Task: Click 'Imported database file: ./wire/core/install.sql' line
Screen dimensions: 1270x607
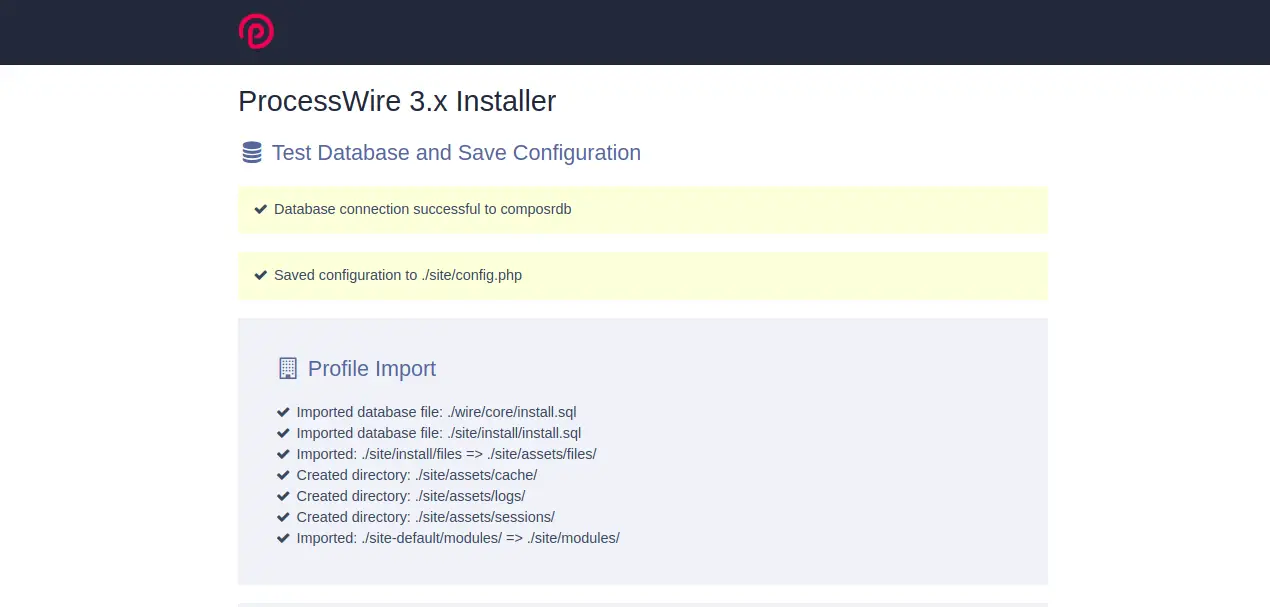Action: 437,412
